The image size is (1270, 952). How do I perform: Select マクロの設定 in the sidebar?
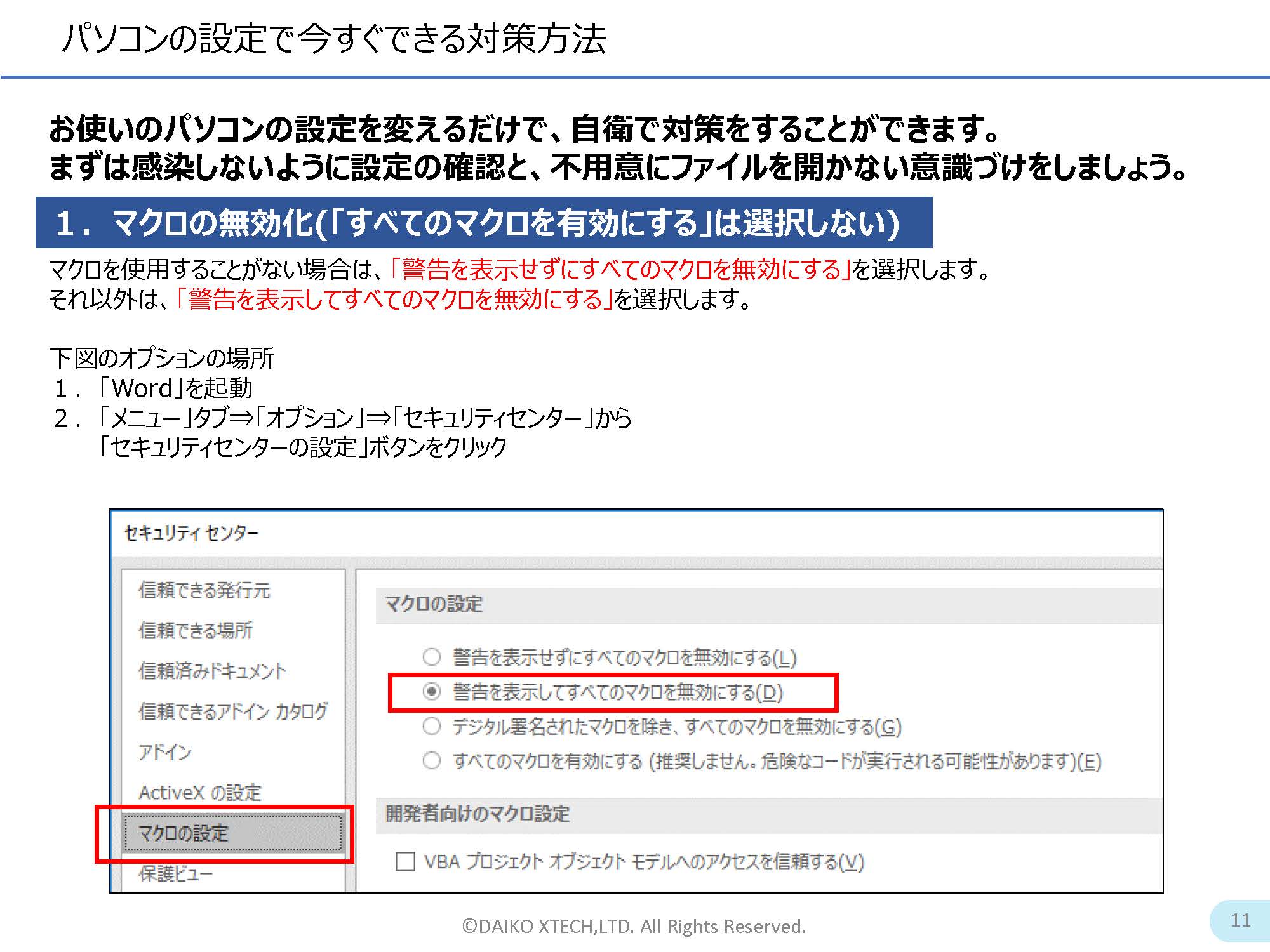[233, 833]
